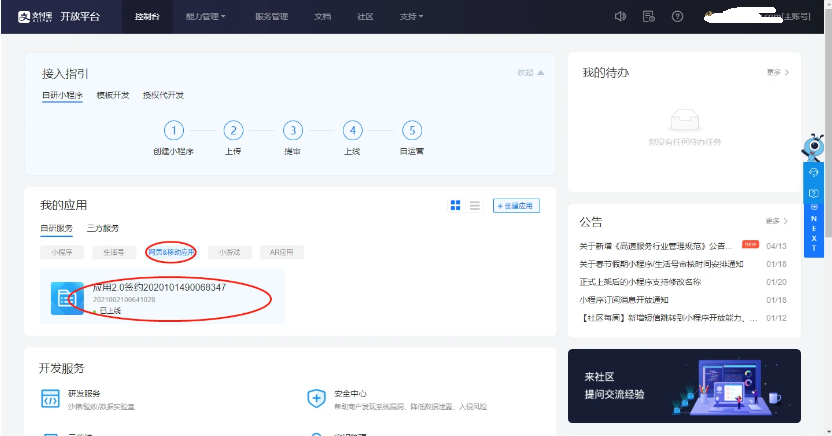Open the help question mark icon
The image size is (832, 436).
(x=677, y=16)
